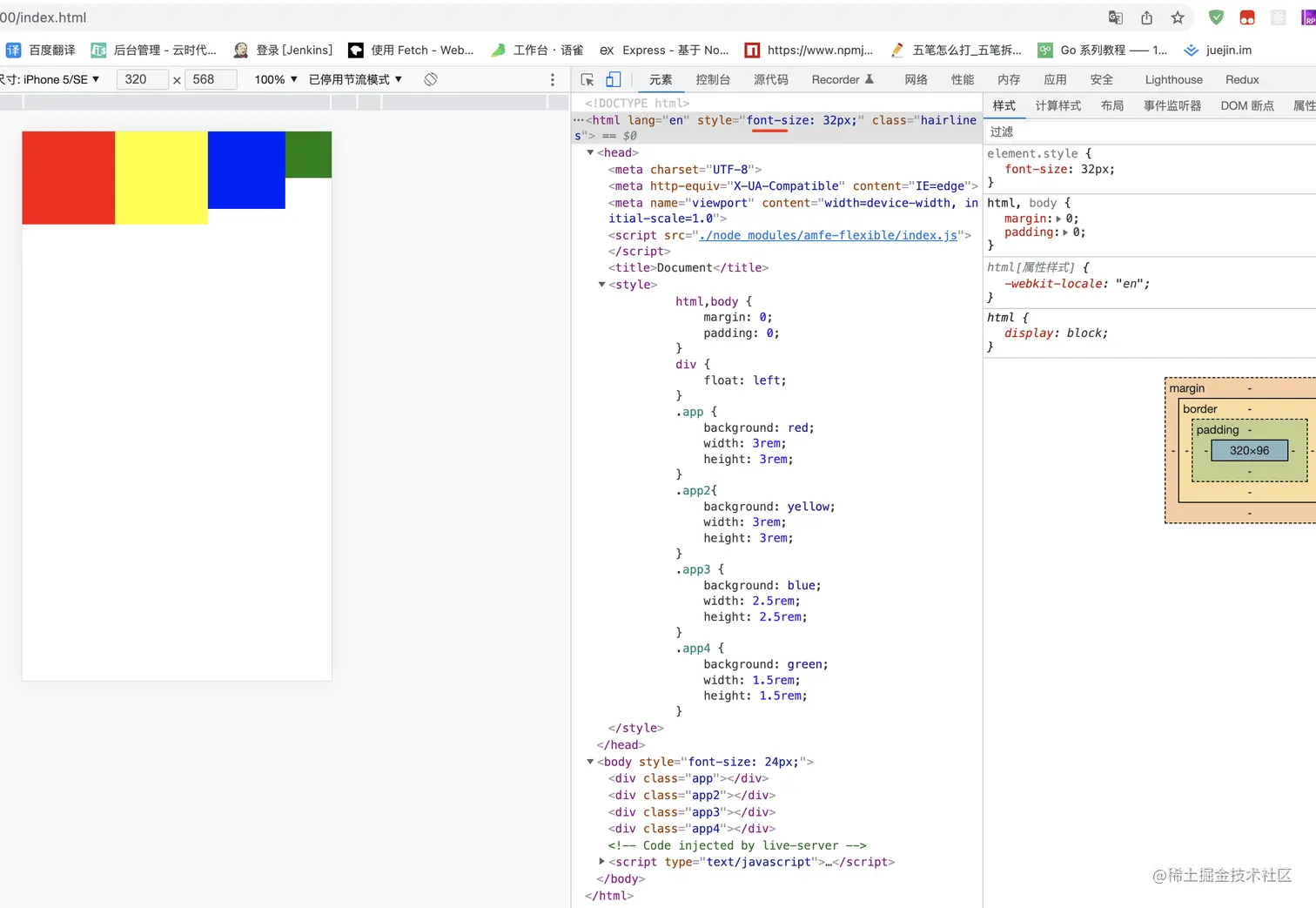Switch to the 网络 tab
1316x908 pixels.
[x=916, y=79]
